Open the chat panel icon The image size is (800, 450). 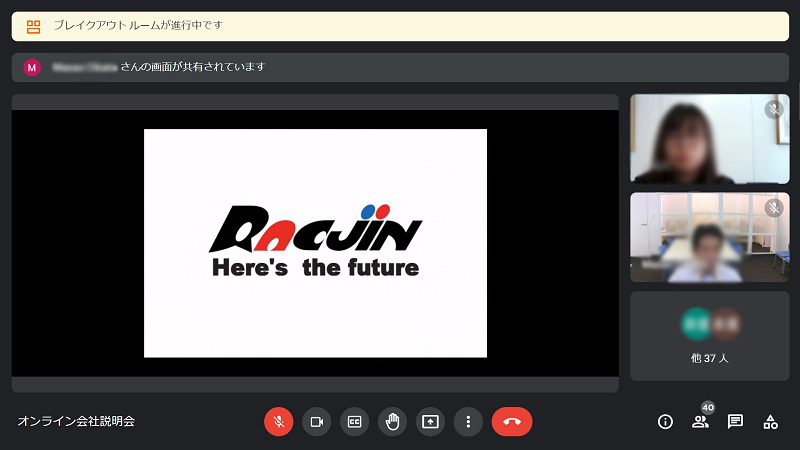click(x=735, y=421)
